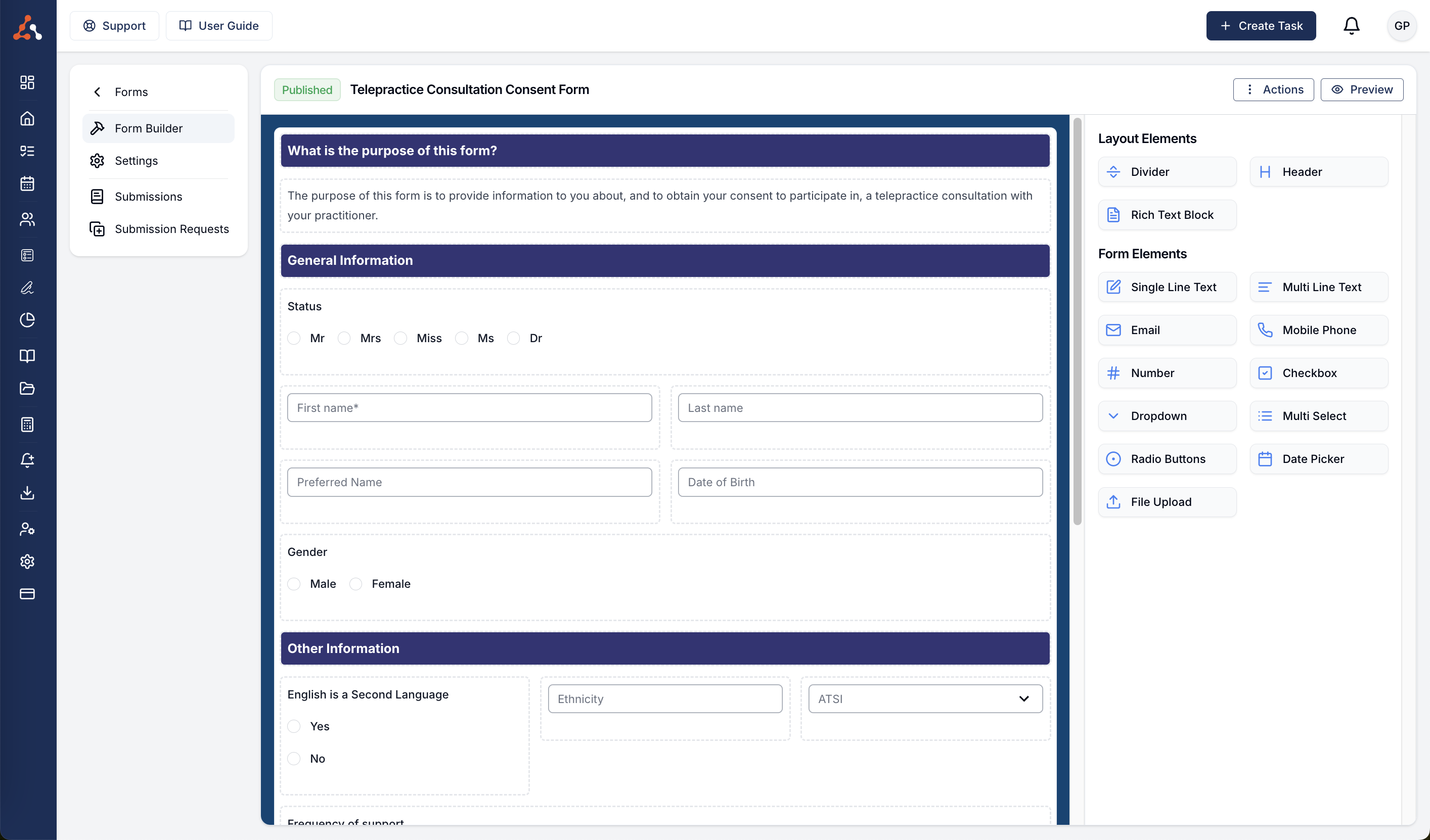Add a Dropdown form element
The image size is (1430, 840).
tap(1167, 416)
